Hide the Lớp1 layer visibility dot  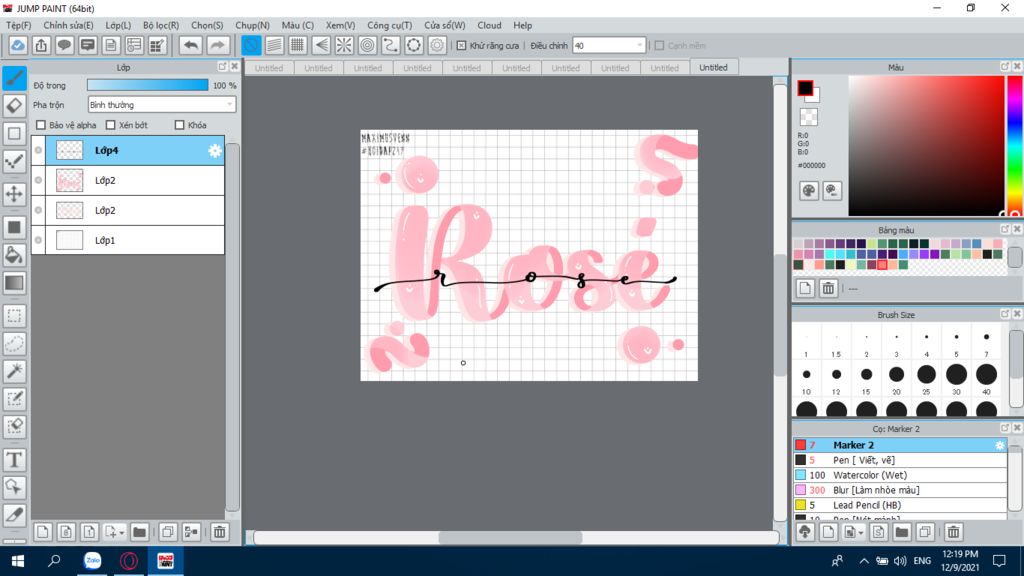click(x=38, y=240)
